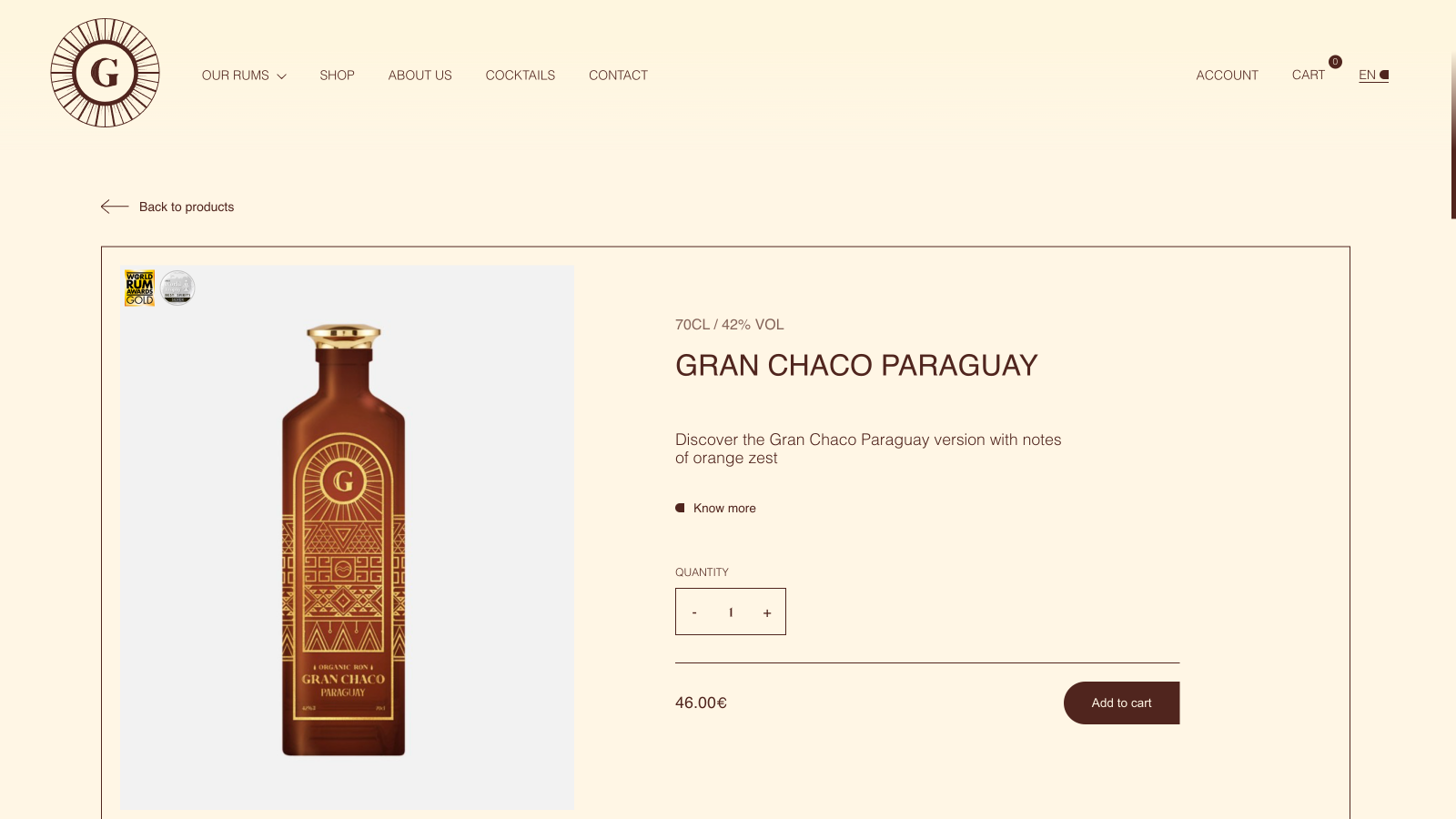Image resolution: width=1456 pixels, height=819 pixels.
Task: Click the circular G logo
Action: click(105, 73)
